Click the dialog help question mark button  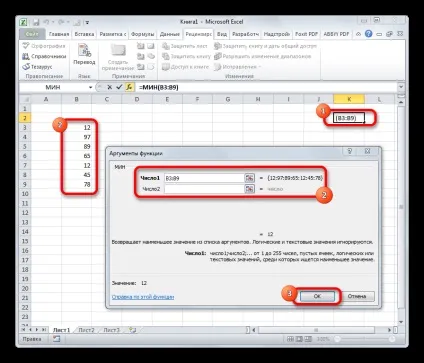(350, 151)
